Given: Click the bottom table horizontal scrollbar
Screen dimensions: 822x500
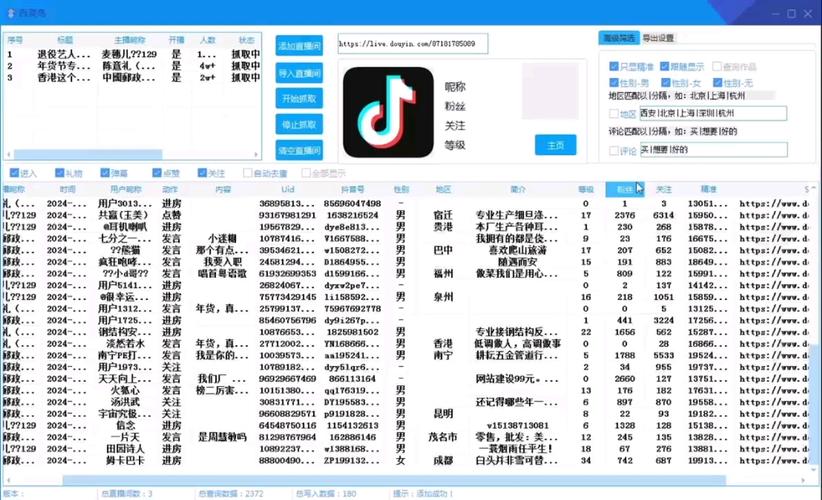Looking at the screenshot, I should [x=394, y=480].
